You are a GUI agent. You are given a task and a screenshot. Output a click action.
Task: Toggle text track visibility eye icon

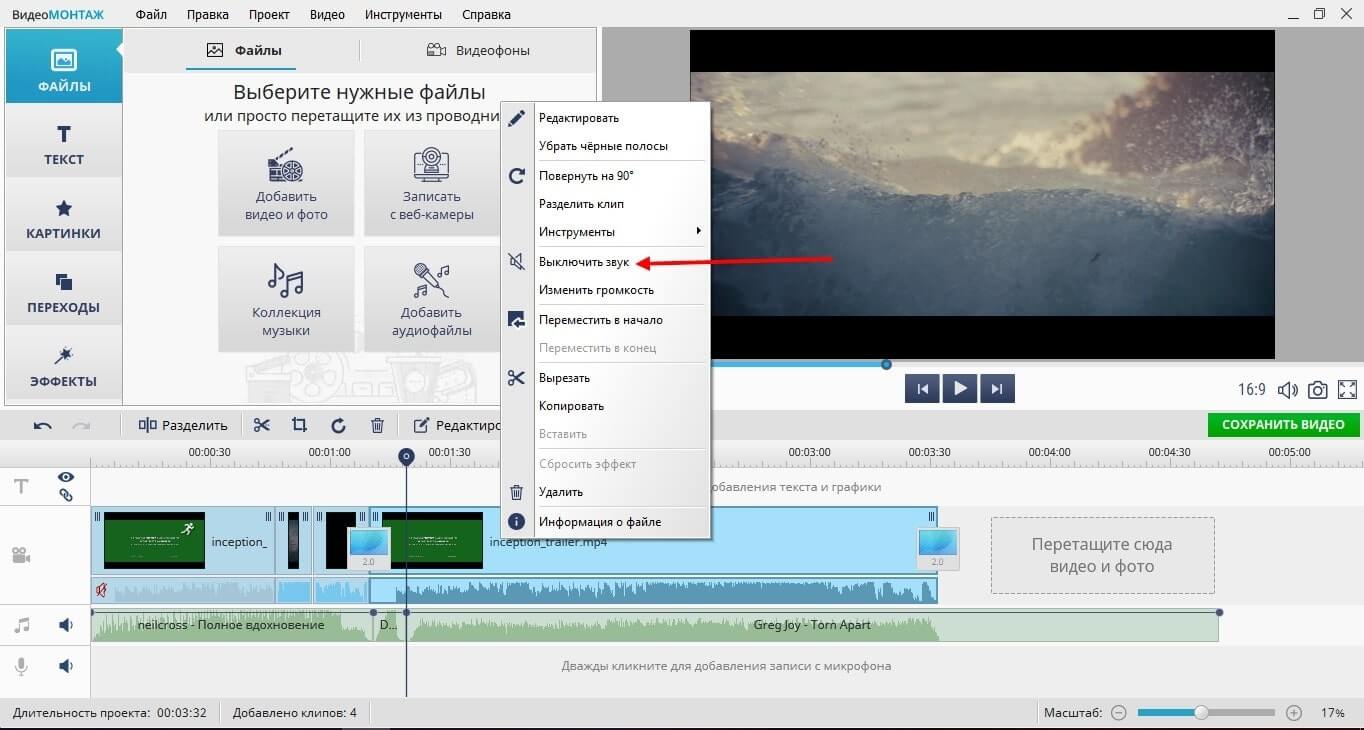tap(66, 477)
